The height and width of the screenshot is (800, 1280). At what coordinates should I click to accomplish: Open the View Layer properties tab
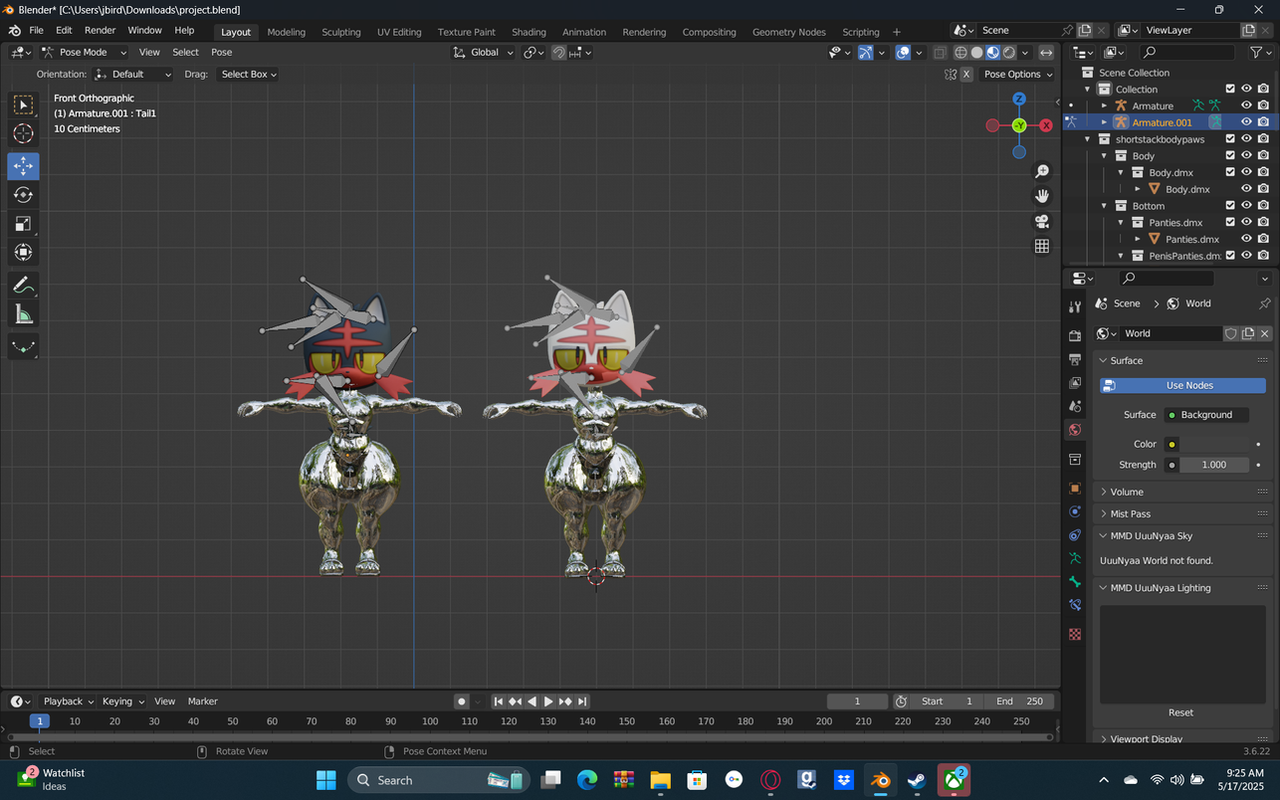(x=1075, y=383)
